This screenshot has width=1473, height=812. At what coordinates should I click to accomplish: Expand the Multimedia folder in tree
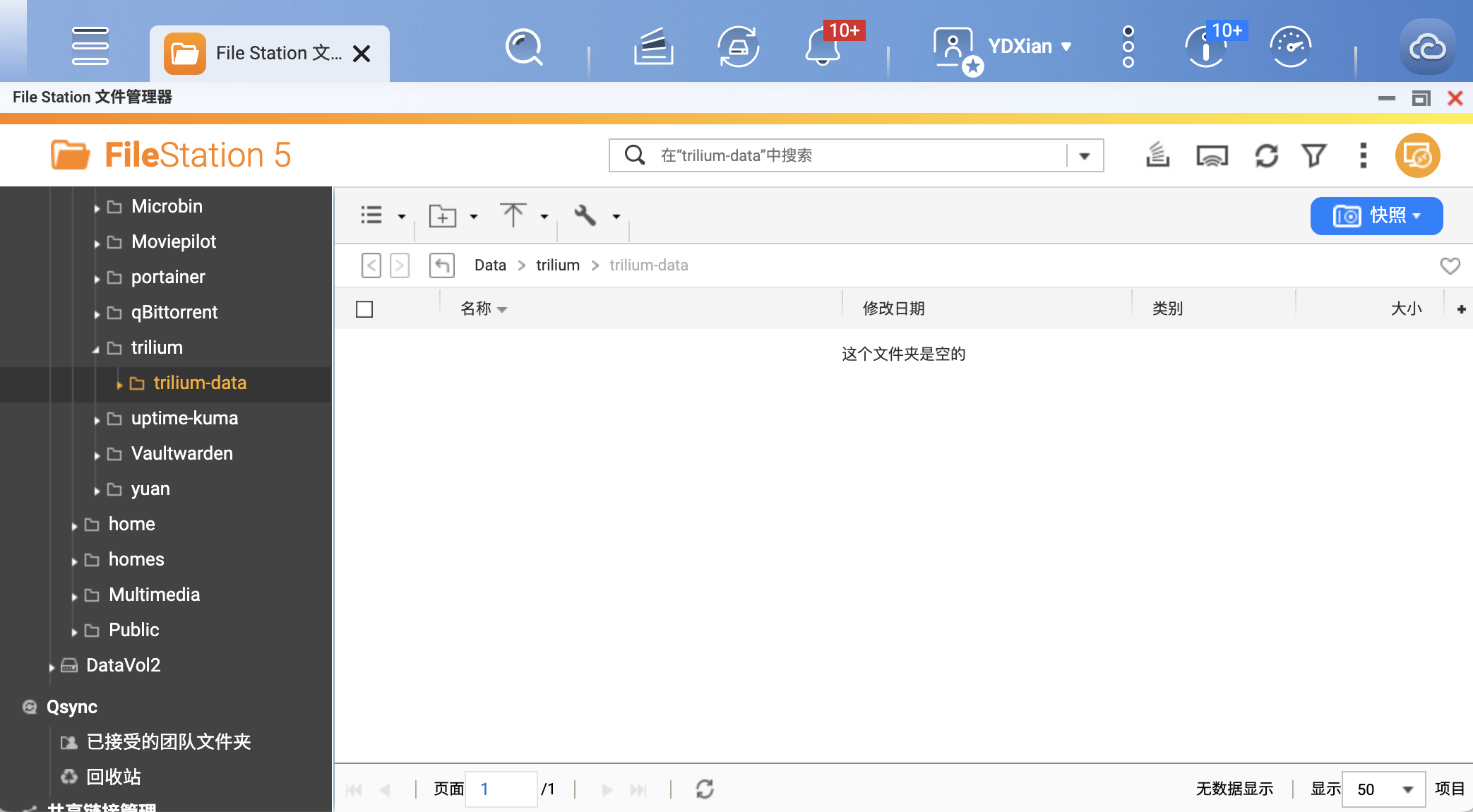(74, 596)
